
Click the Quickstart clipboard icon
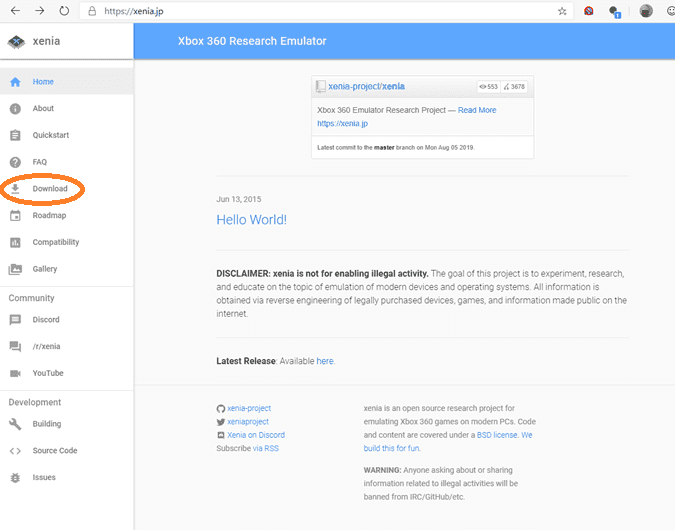(15, 135)
